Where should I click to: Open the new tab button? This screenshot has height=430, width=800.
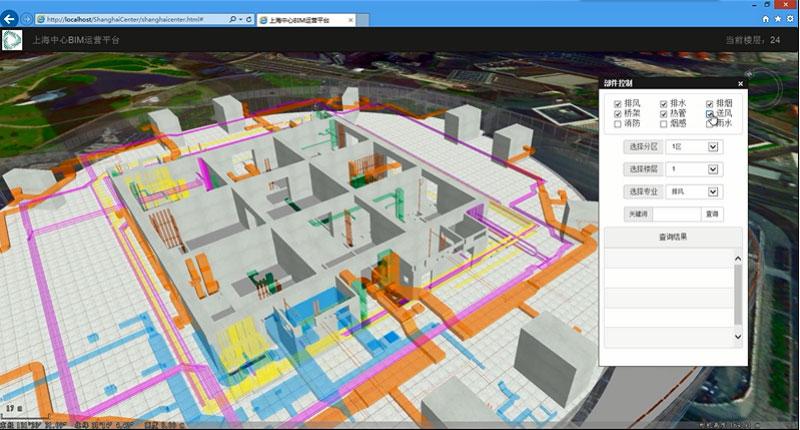[363, 20]
